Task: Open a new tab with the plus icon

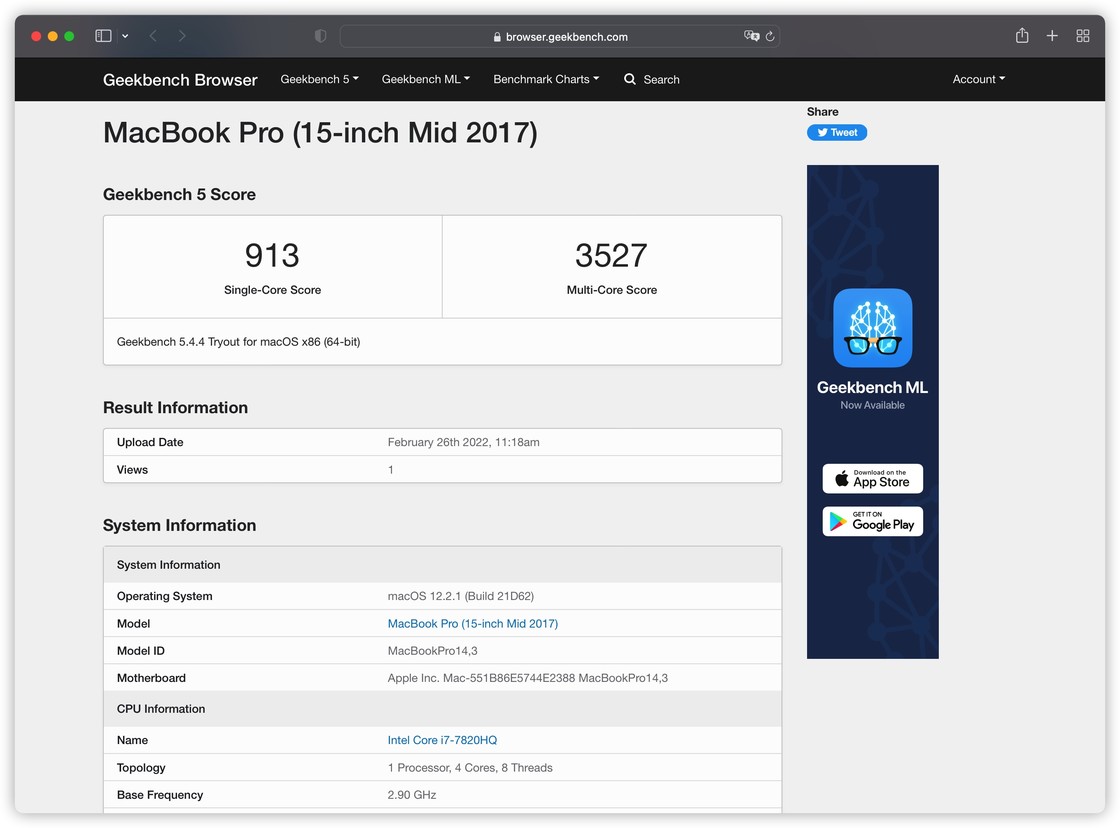Action: (x=1052, y=35)
